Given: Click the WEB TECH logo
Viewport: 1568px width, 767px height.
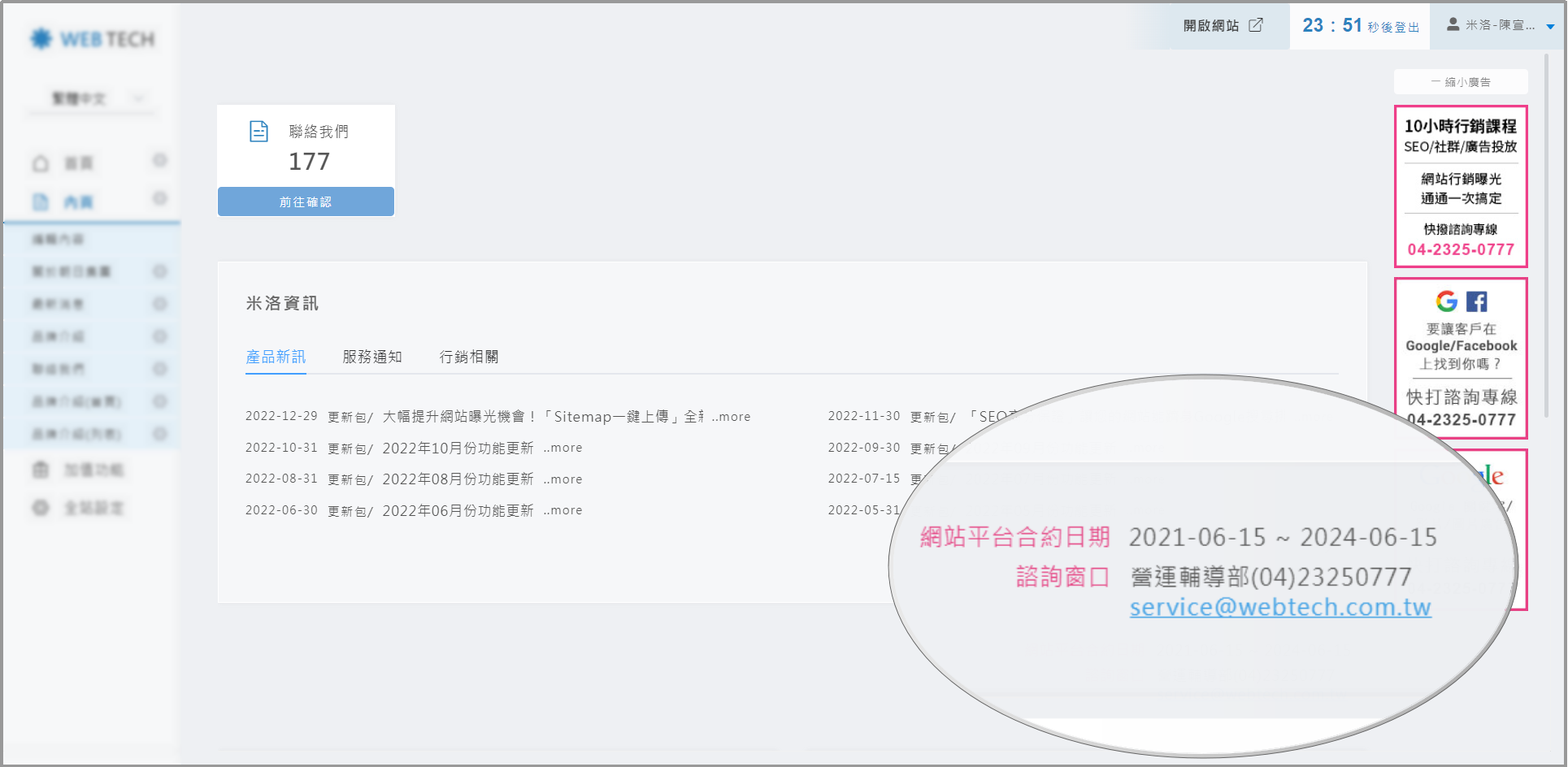Looking at the screenshot, I should click(92, 39).
